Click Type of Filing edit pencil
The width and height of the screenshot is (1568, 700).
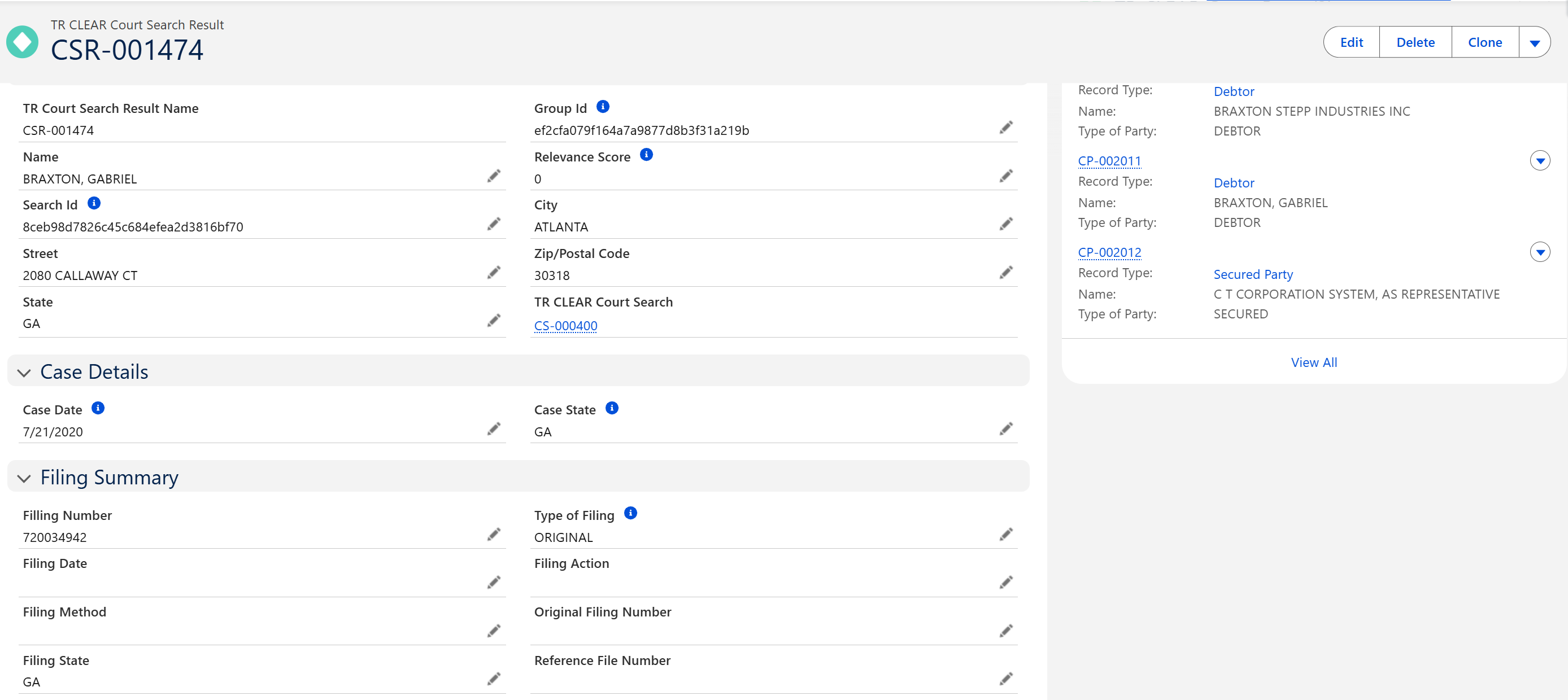tap(1005, 534)
